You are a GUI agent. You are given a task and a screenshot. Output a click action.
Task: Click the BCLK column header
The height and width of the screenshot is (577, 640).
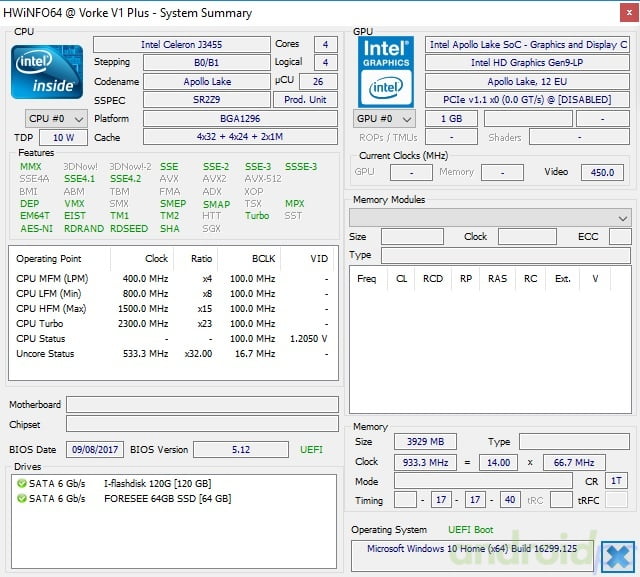point(249,259)
